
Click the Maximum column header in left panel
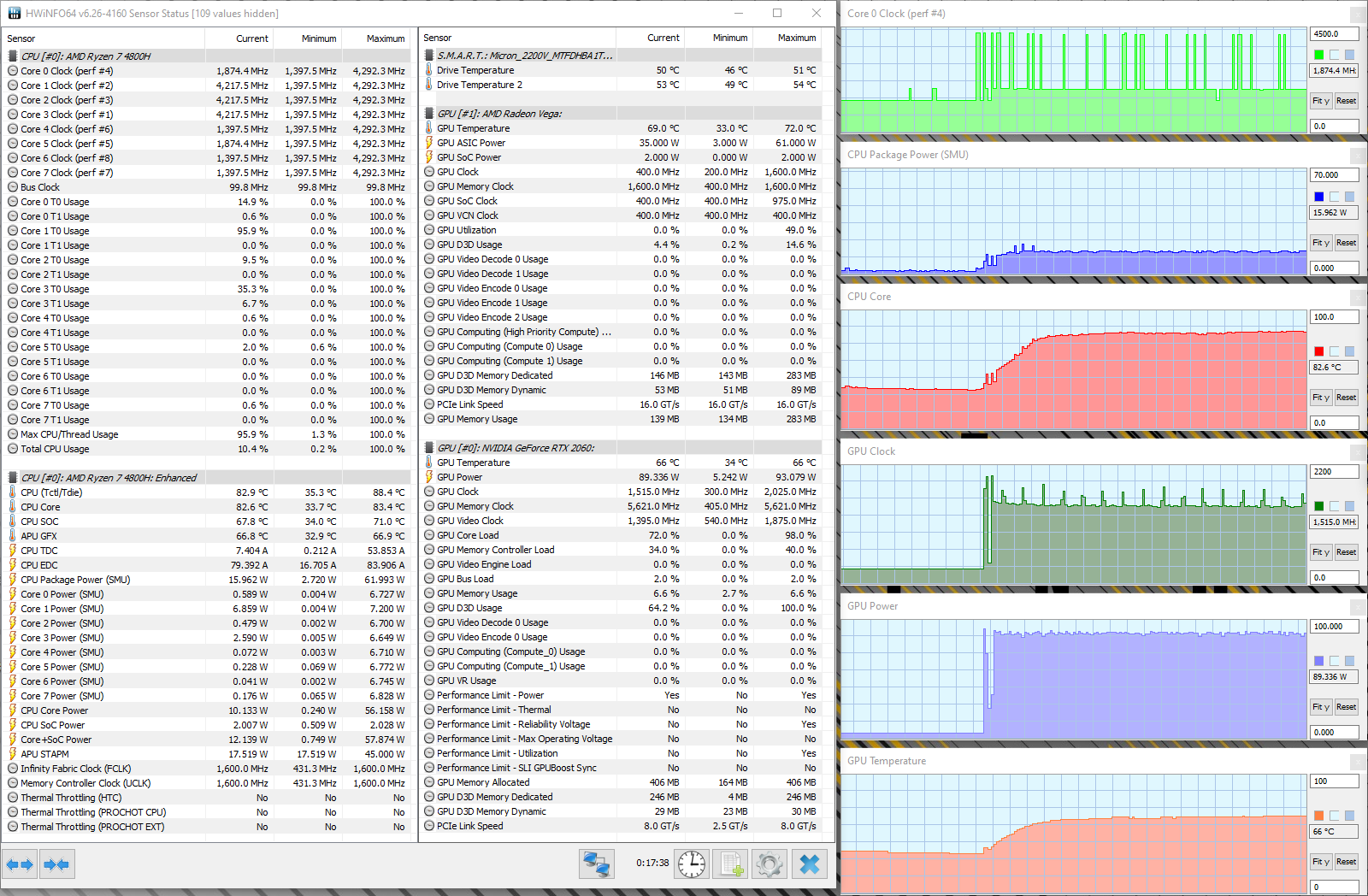pyautogui.click(x=386, y=38)
